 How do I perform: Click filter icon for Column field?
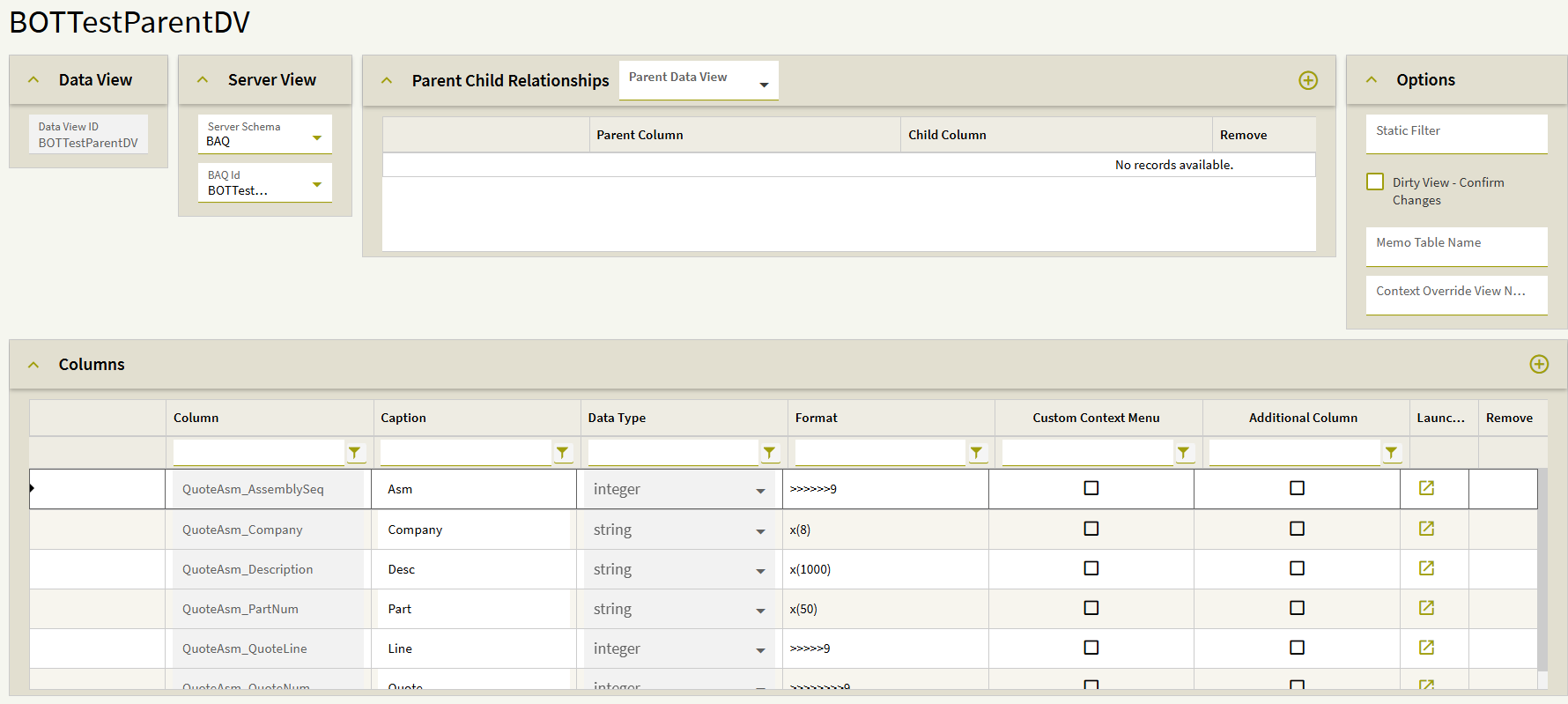point(354,453)
